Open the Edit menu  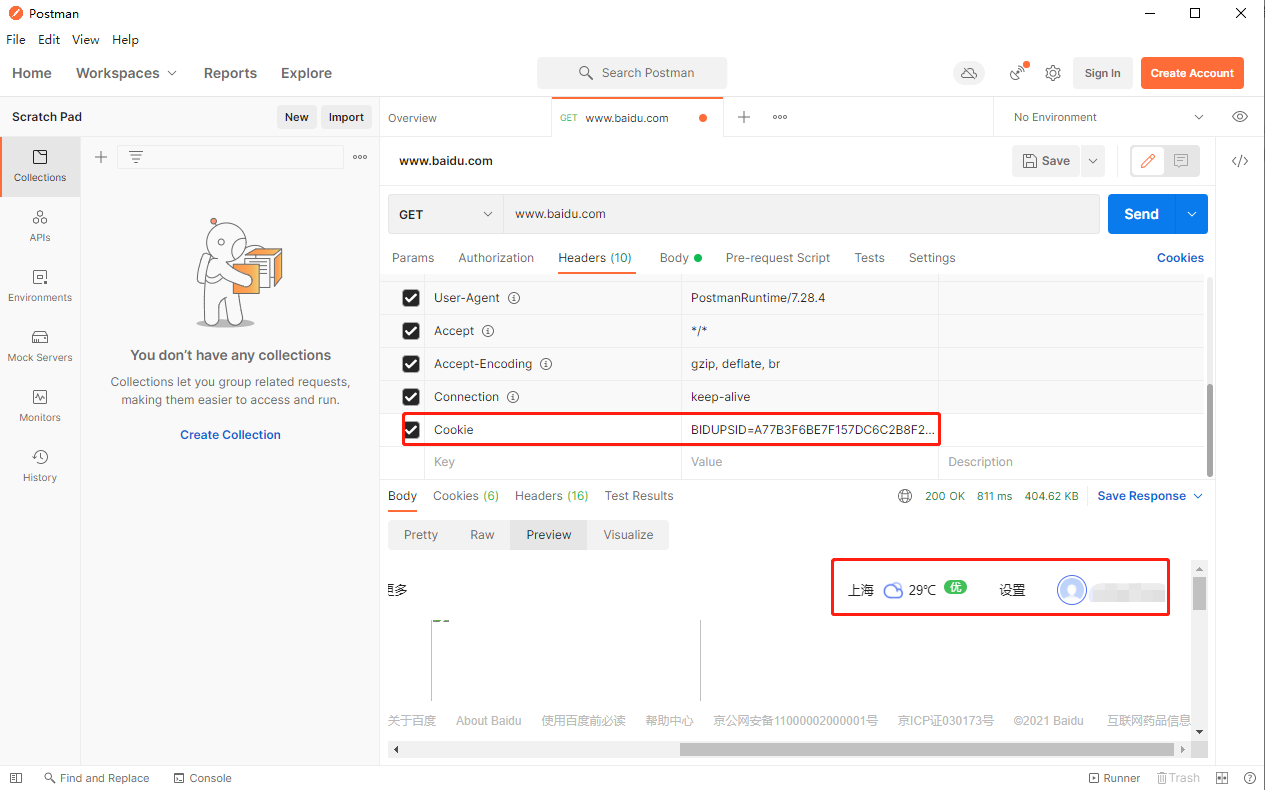49,40
